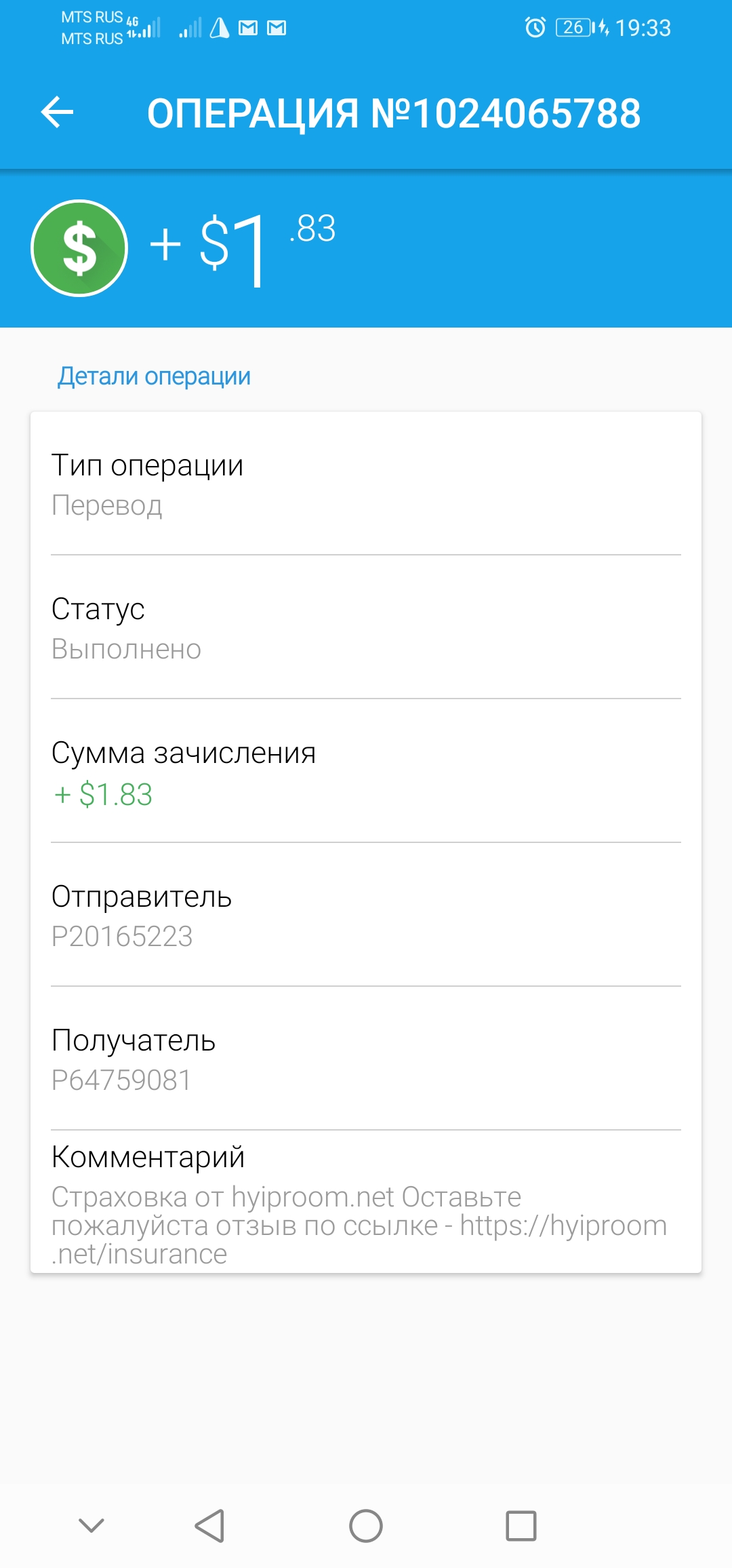Image resolution: width=732 pixels, height=1568 pixels.
Task: Tap the alarm clock status icon
Action: coord(535,28)
